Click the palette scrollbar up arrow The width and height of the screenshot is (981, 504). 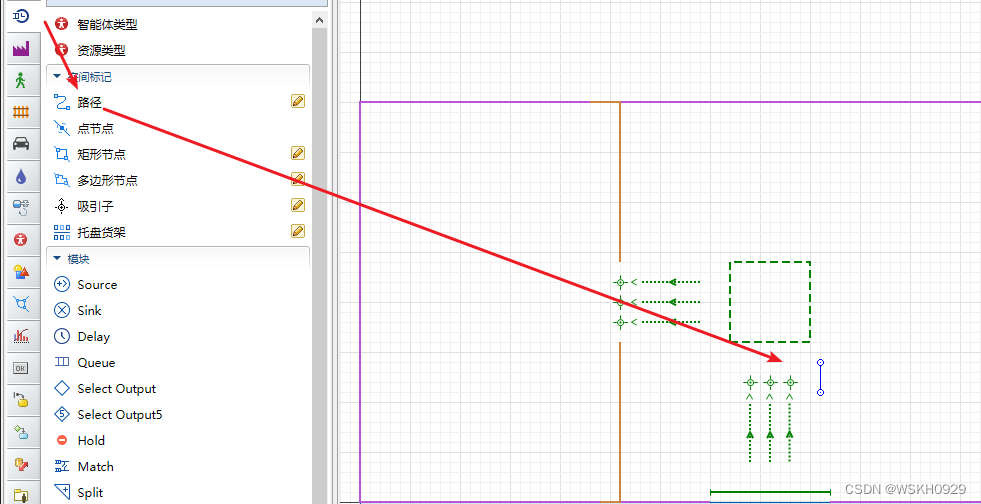pos(319,21)
